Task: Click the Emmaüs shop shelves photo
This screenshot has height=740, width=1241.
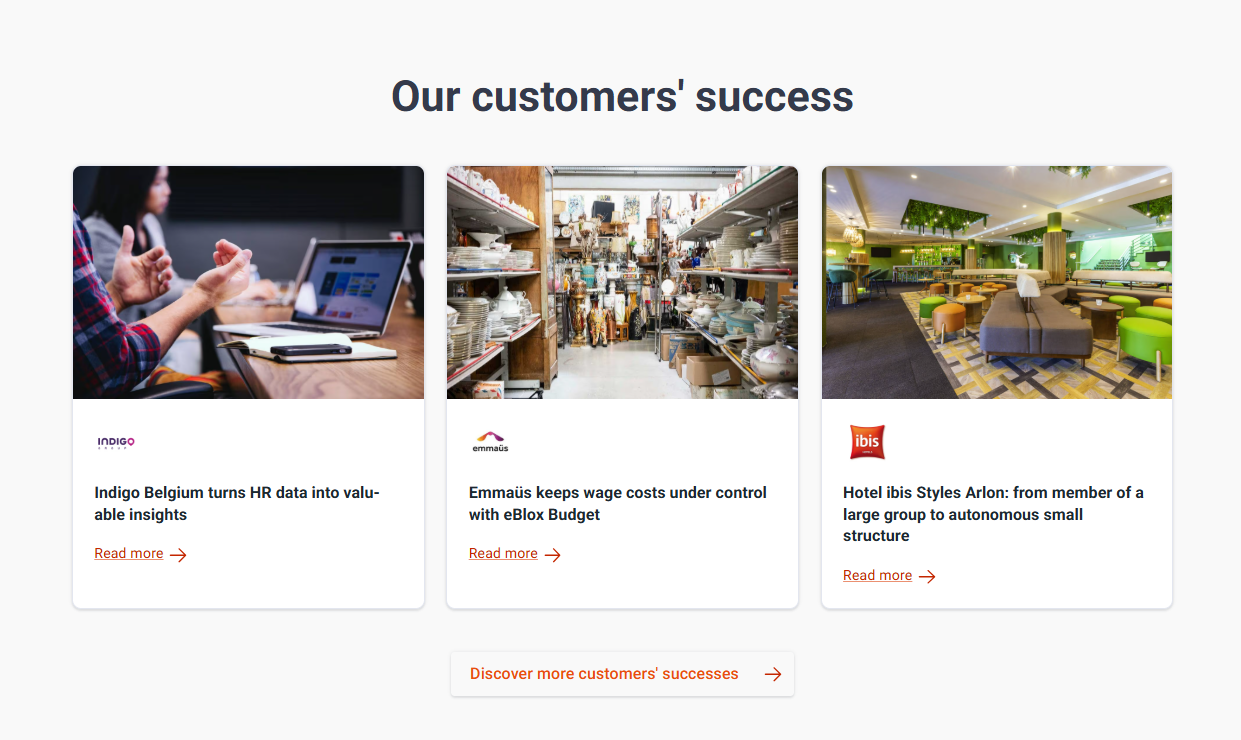Action: click(x=622, y=282)
